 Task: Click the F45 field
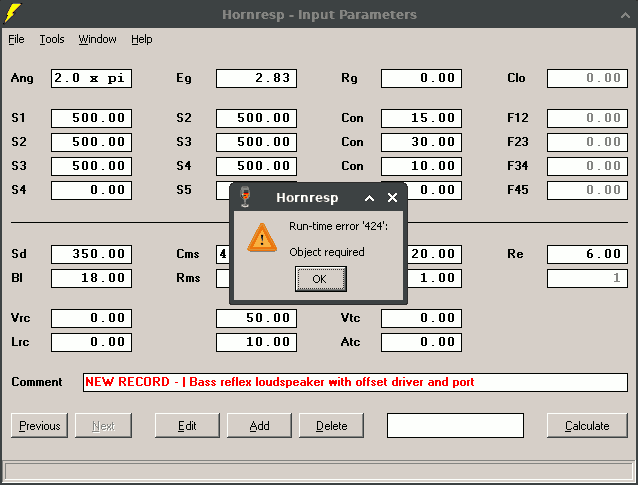click(x=587, y=190)
